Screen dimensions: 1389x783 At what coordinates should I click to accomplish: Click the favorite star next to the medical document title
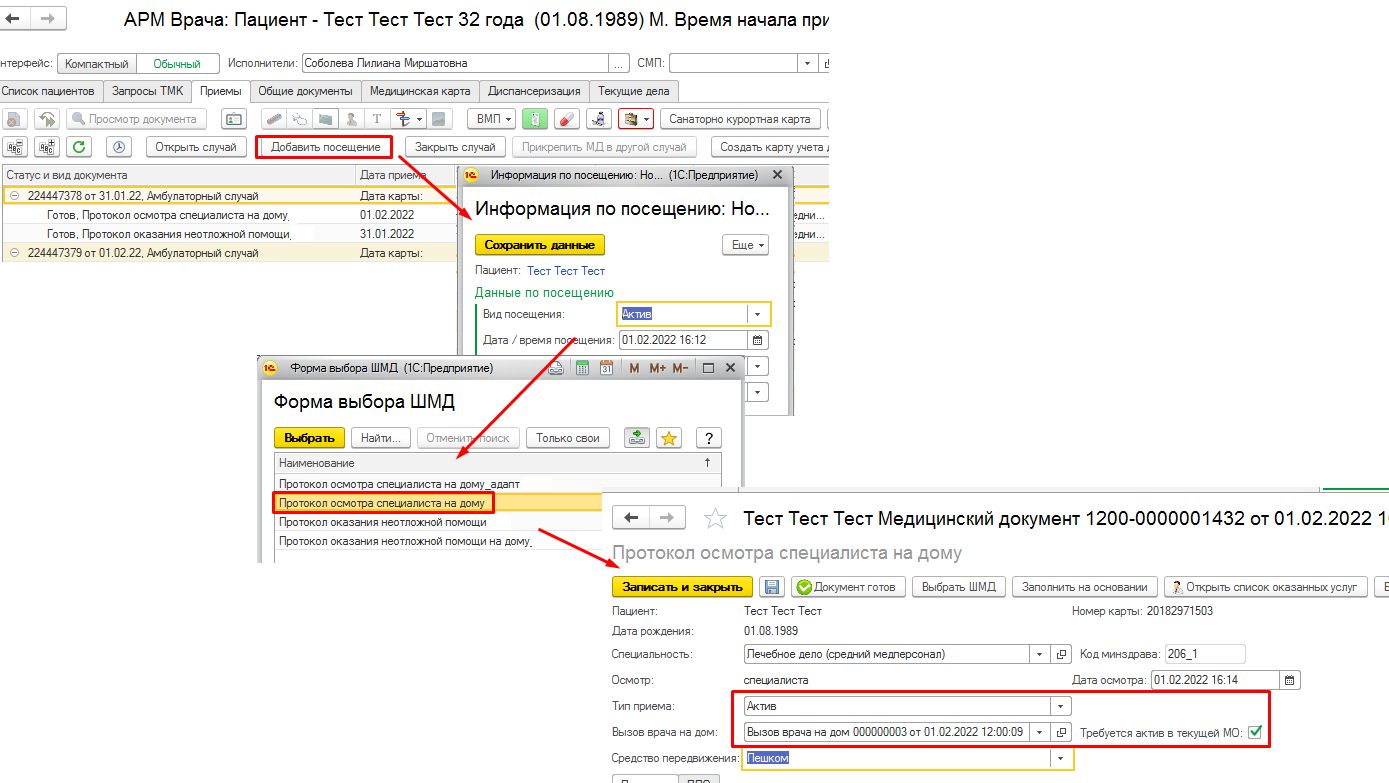(715, 518)
